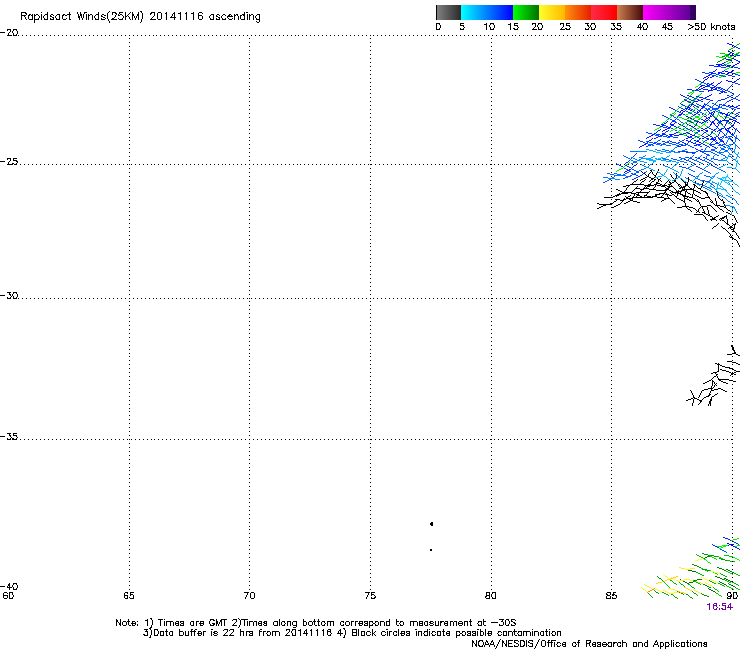
Task: Click the '75' longitude axis label
Action: (x=370, y=596)
